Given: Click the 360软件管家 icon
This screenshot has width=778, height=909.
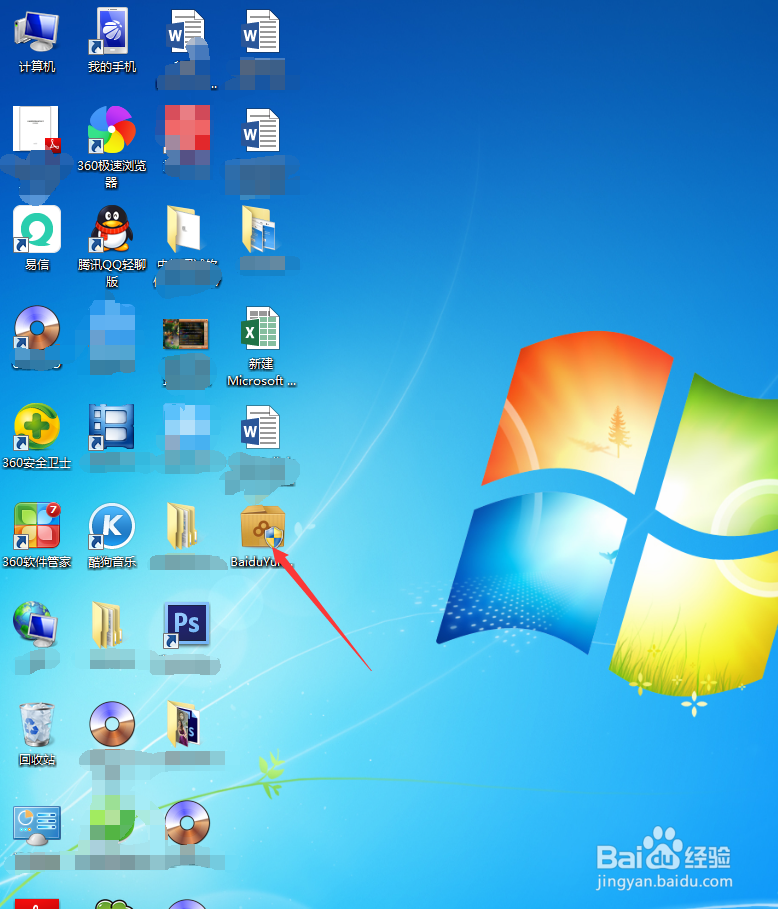Looking at the screenshot, I should click(x=37, y=526).
